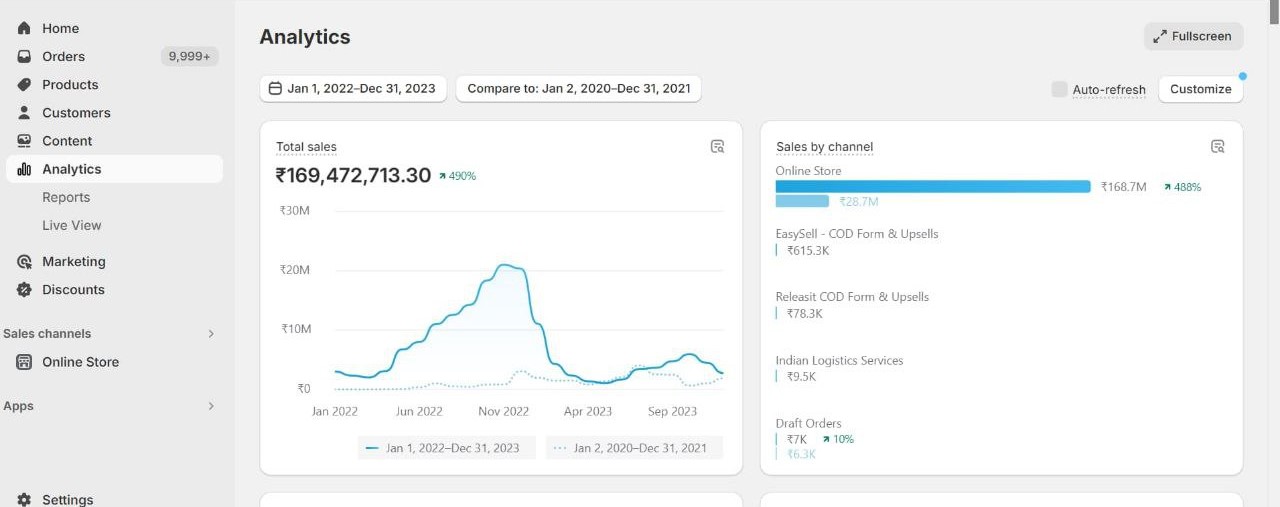Click the Fullscreen button
This screenshot has height=507, width=1280.
(1193, 36)
